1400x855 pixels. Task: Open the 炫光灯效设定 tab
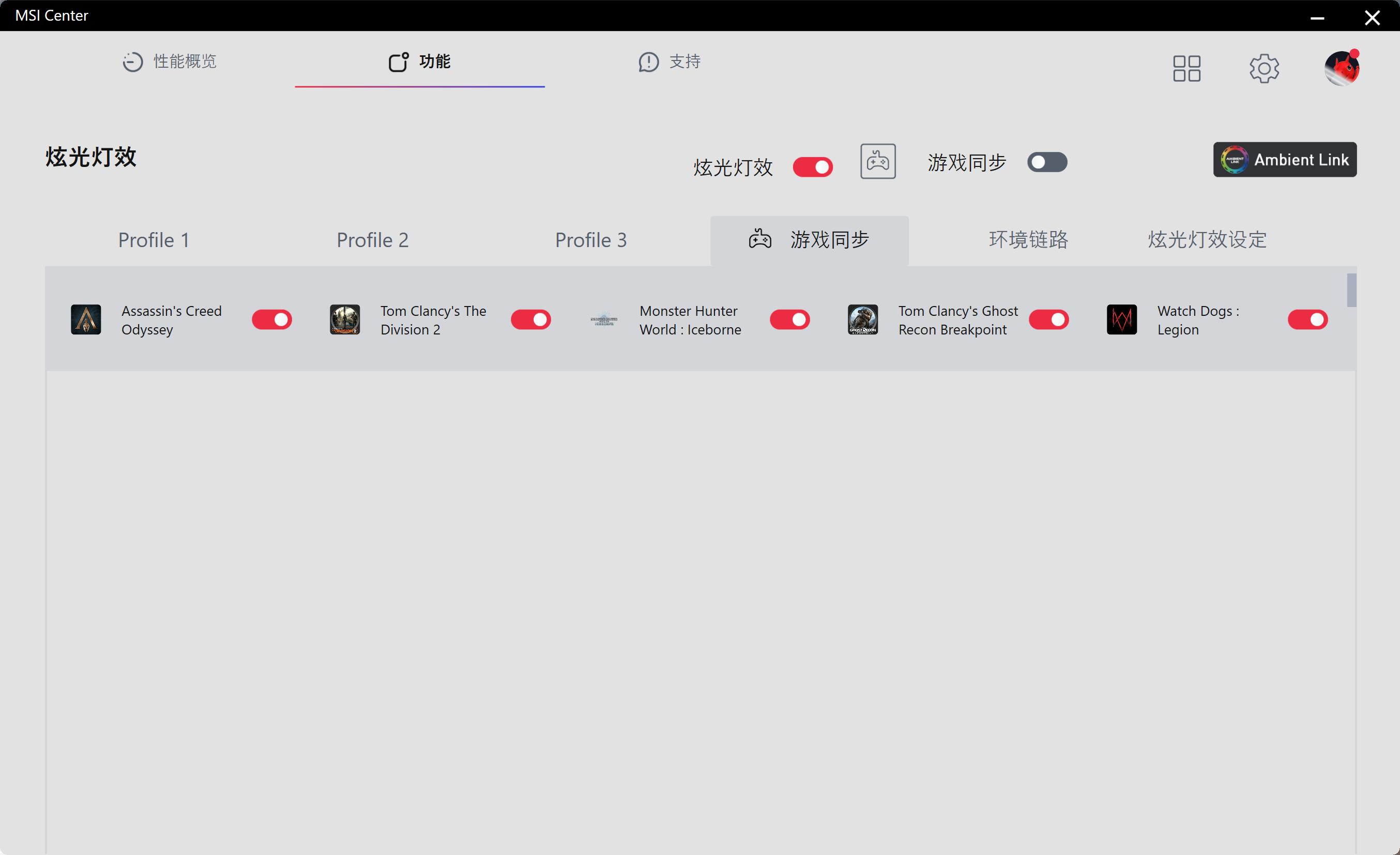[1207, 240]
